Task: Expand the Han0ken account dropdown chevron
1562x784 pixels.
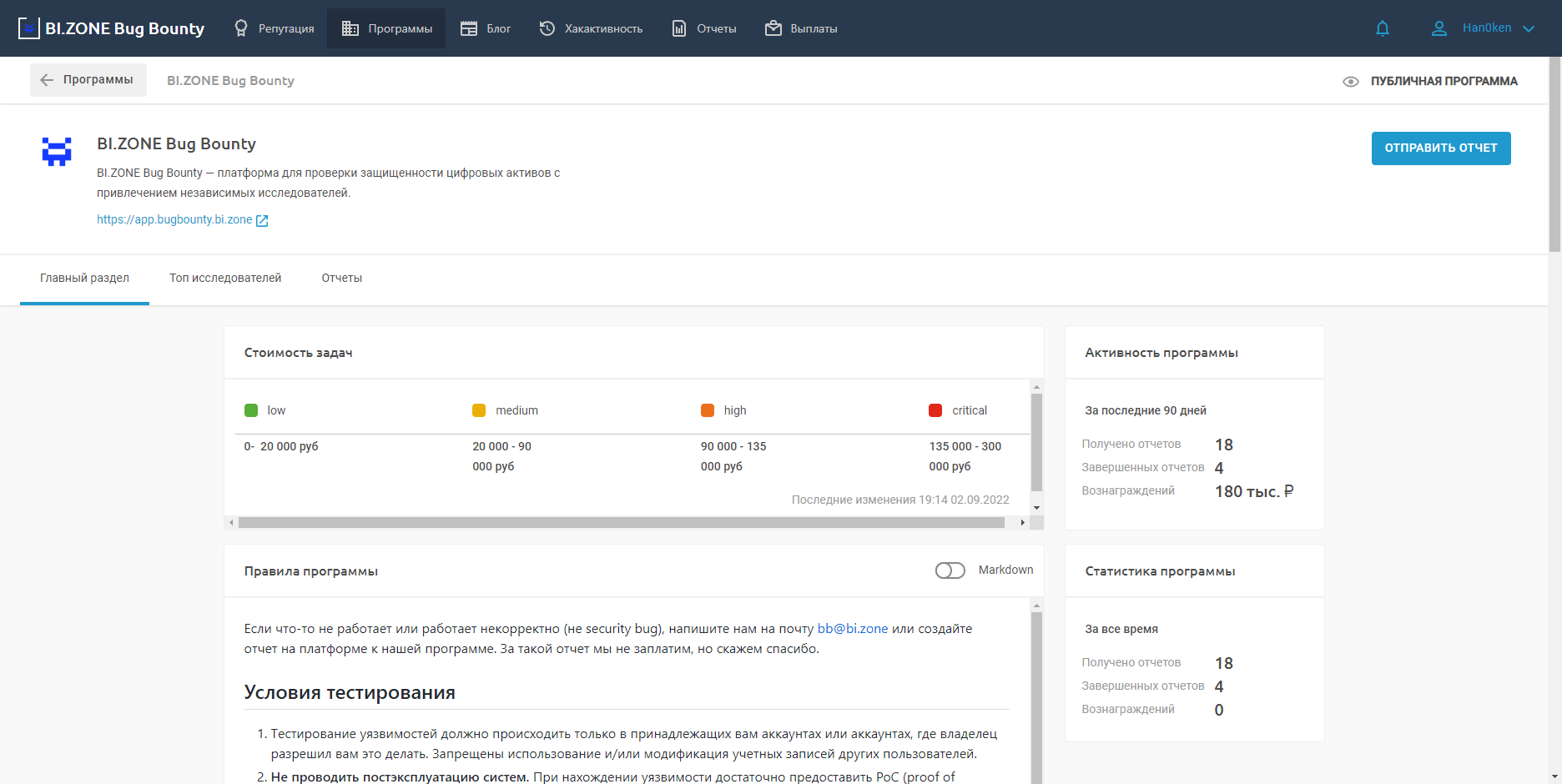Action: click(x=1529, y=28)
